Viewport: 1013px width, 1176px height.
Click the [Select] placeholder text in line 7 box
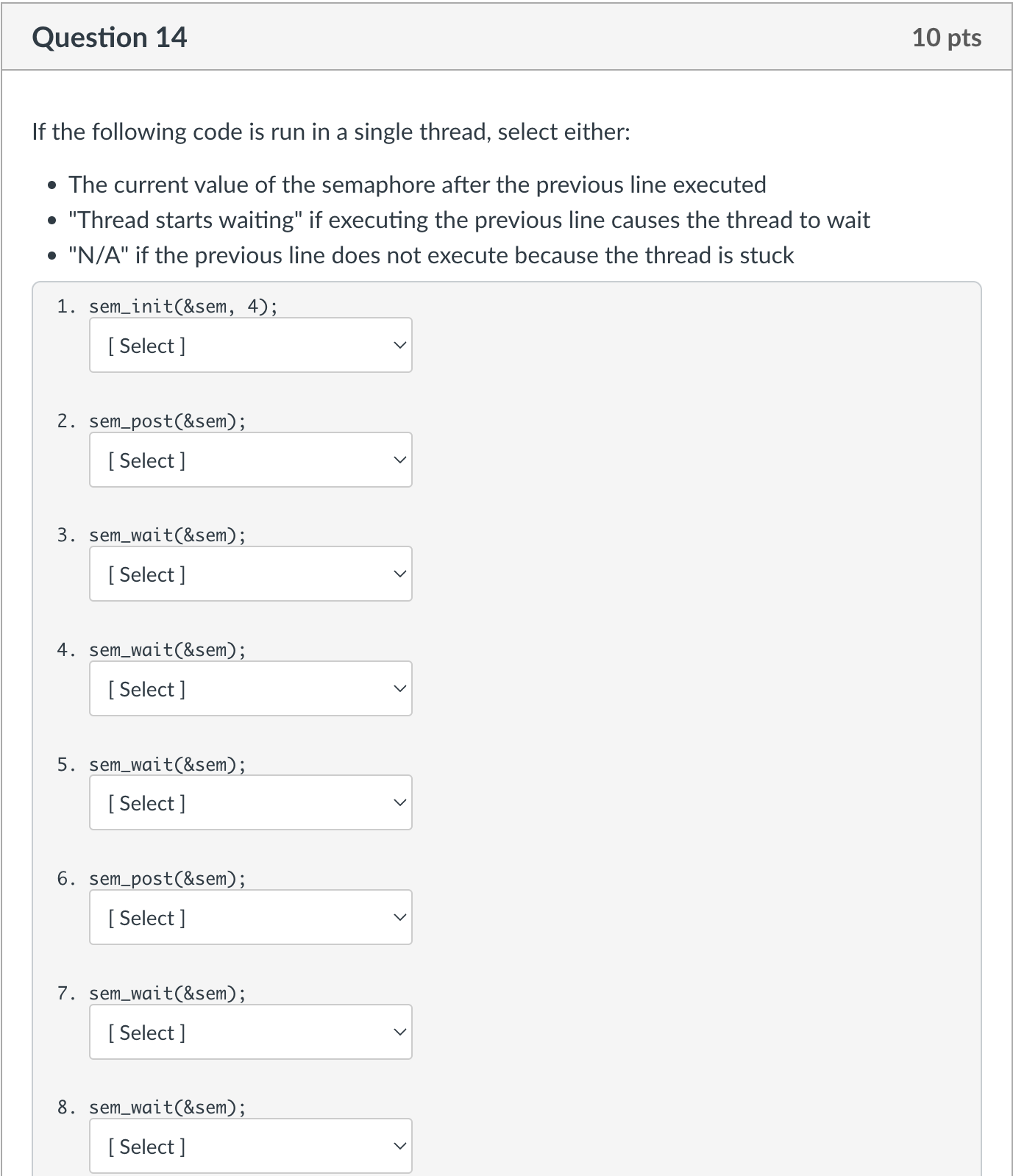click(x=146, y=1032)
